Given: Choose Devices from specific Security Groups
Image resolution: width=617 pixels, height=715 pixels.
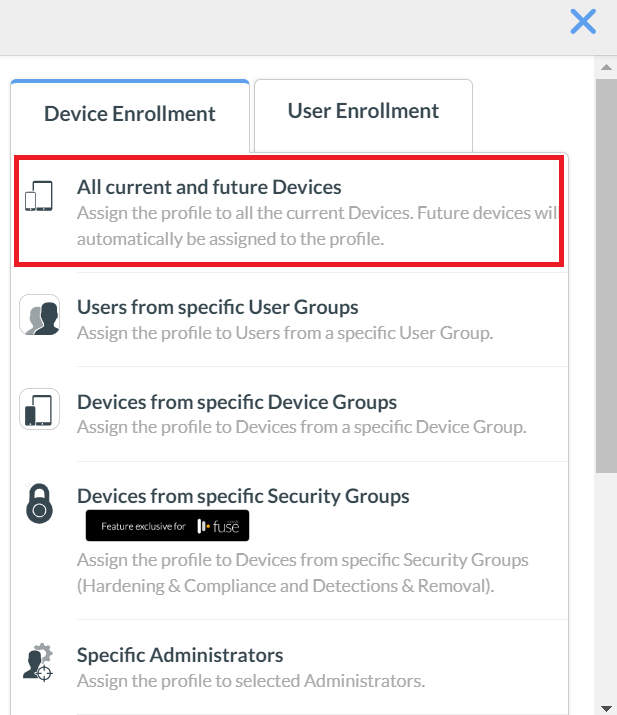Looking at the screenshot, I should tap(243, 496).
